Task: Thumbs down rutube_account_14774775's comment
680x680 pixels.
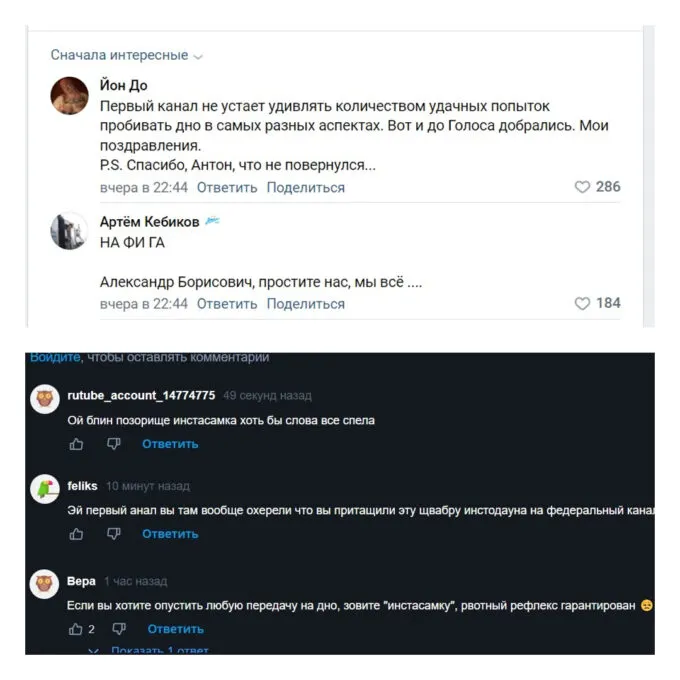Action: pyautogui.click(x=113, y=444)
